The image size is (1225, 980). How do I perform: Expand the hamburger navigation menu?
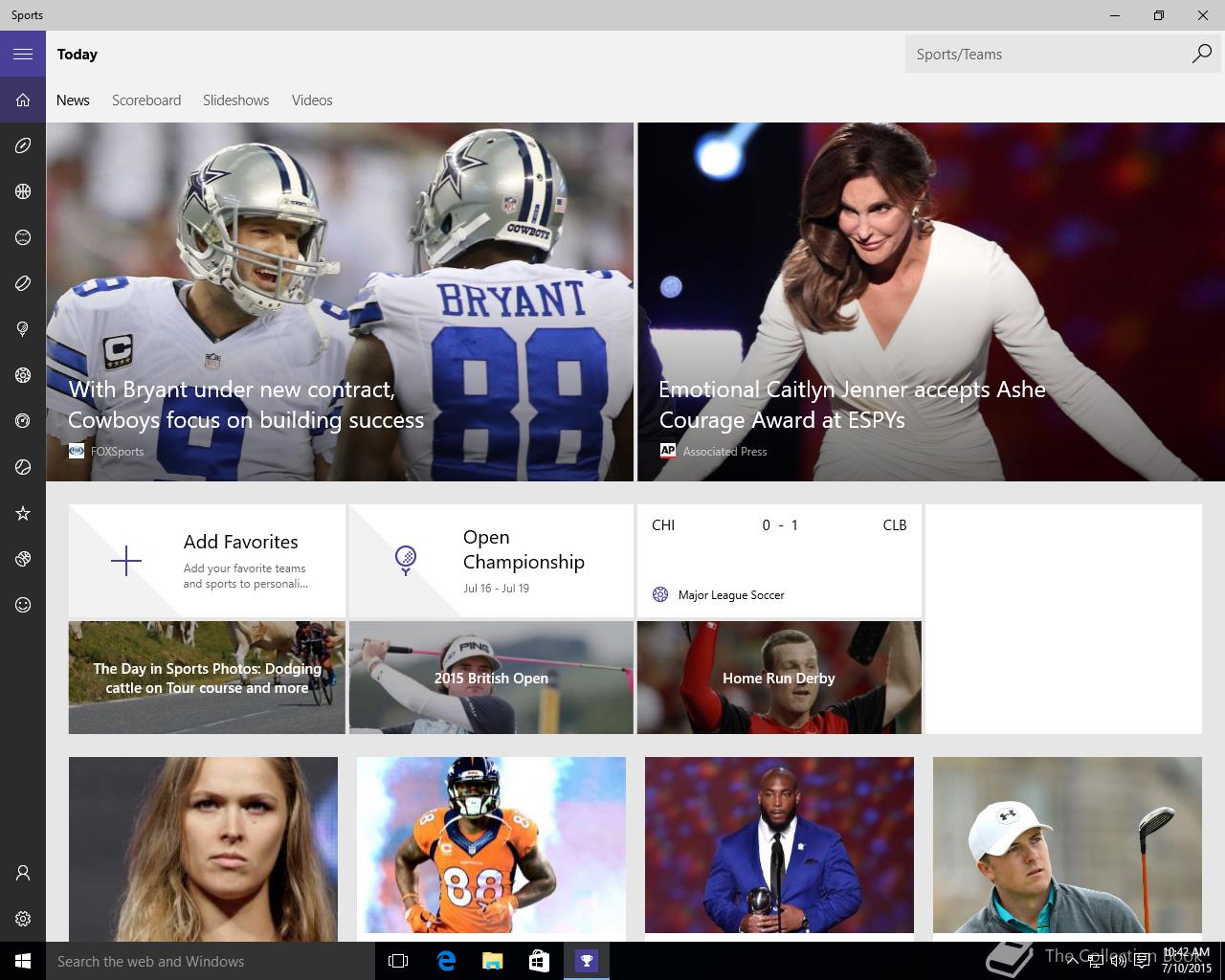point(23,54)
